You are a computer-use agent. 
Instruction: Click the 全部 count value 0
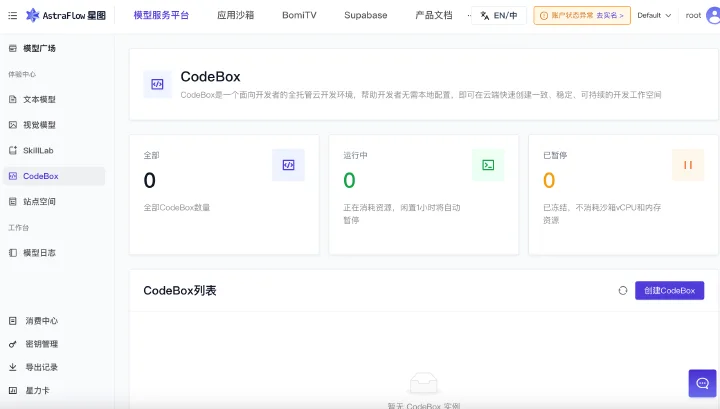coord(150,180)
